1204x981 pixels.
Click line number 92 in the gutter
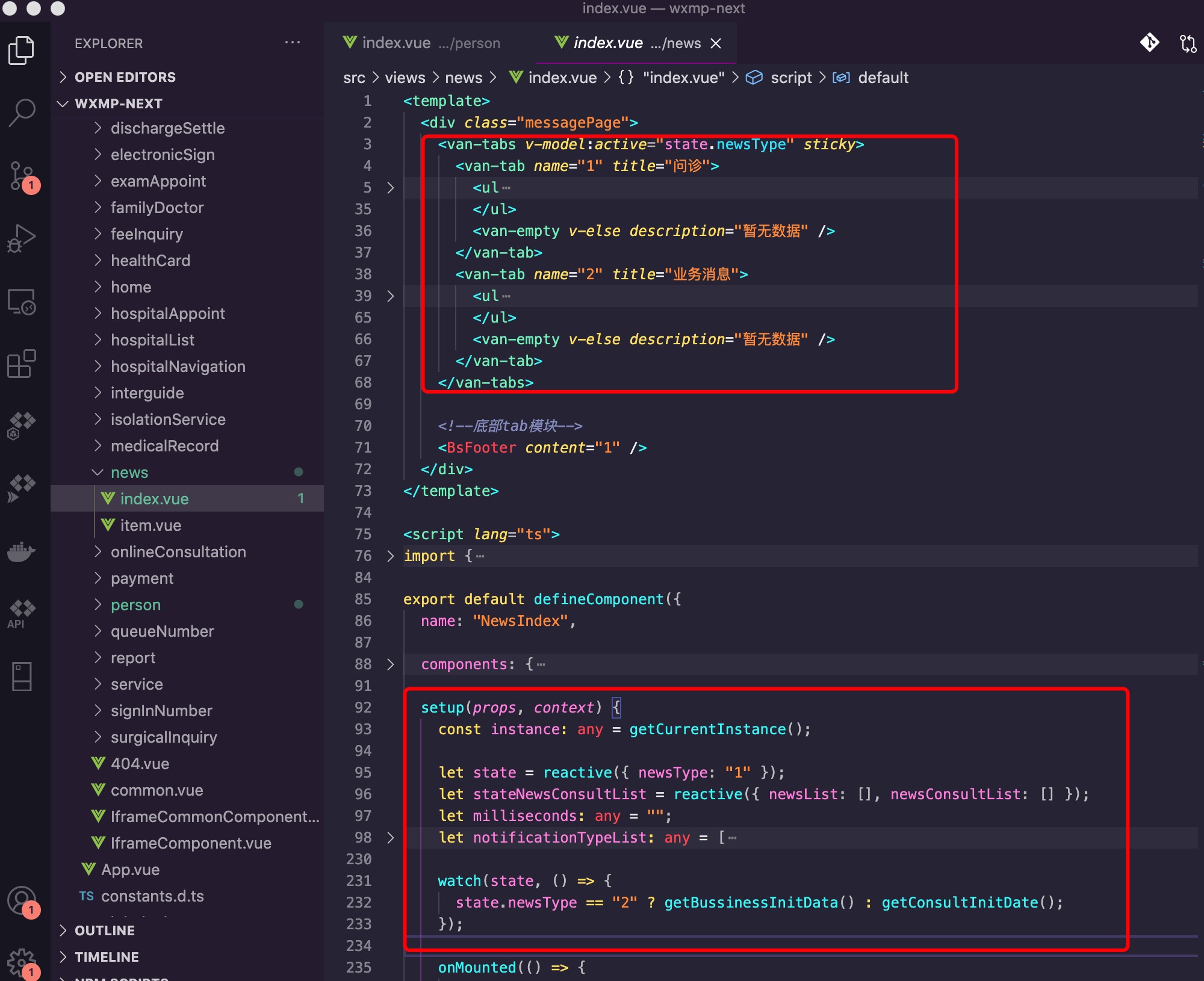pyautogui.click(x=363, y=708)
